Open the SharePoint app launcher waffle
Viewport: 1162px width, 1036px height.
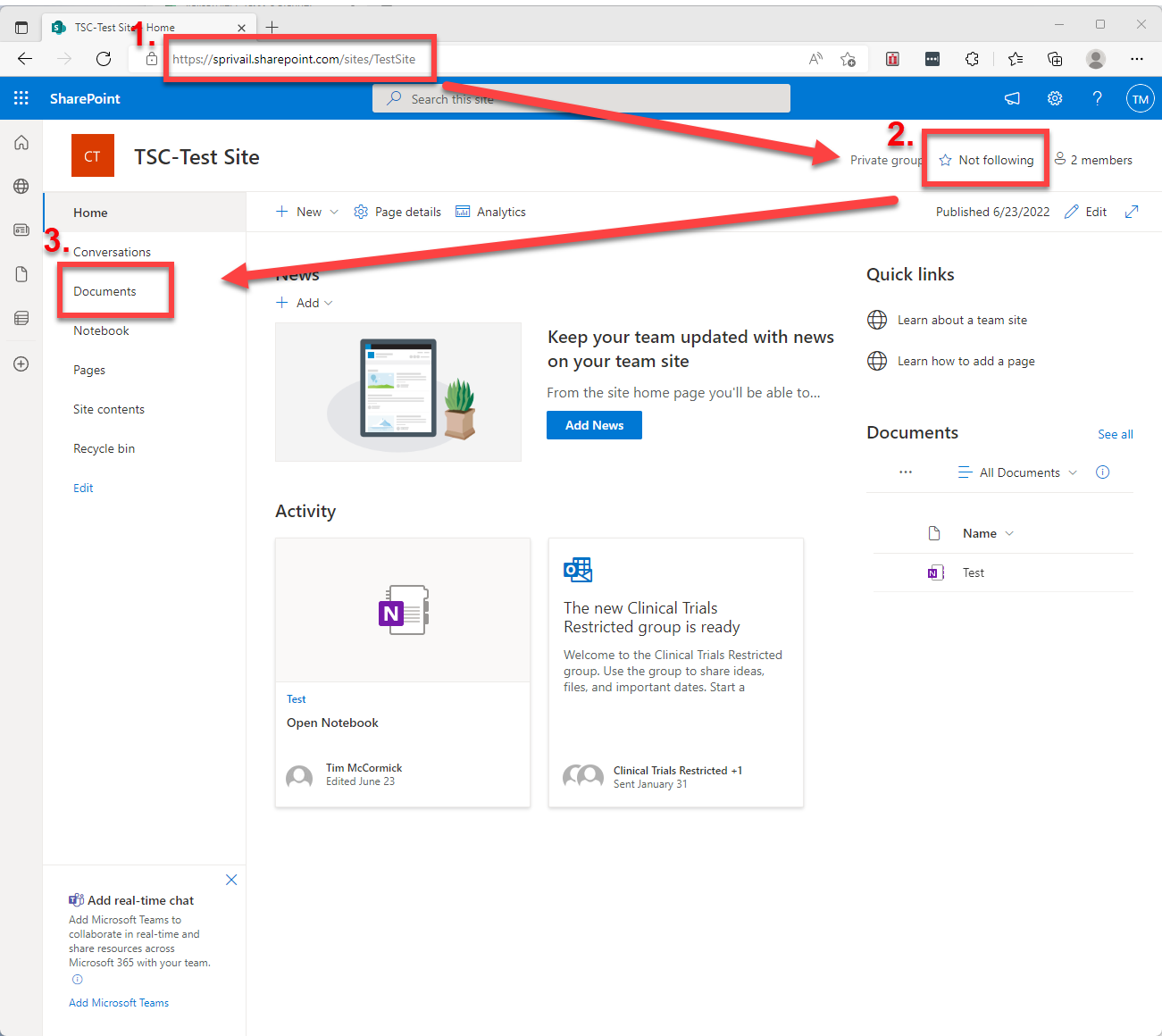point(21,98)
